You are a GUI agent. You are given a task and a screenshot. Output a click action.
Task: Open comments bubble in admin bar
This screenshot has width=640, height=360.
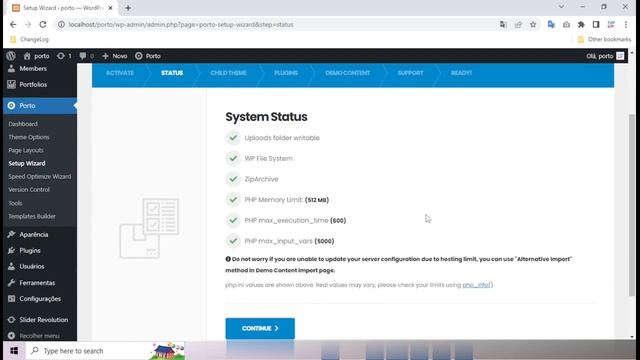pos(87,56)
